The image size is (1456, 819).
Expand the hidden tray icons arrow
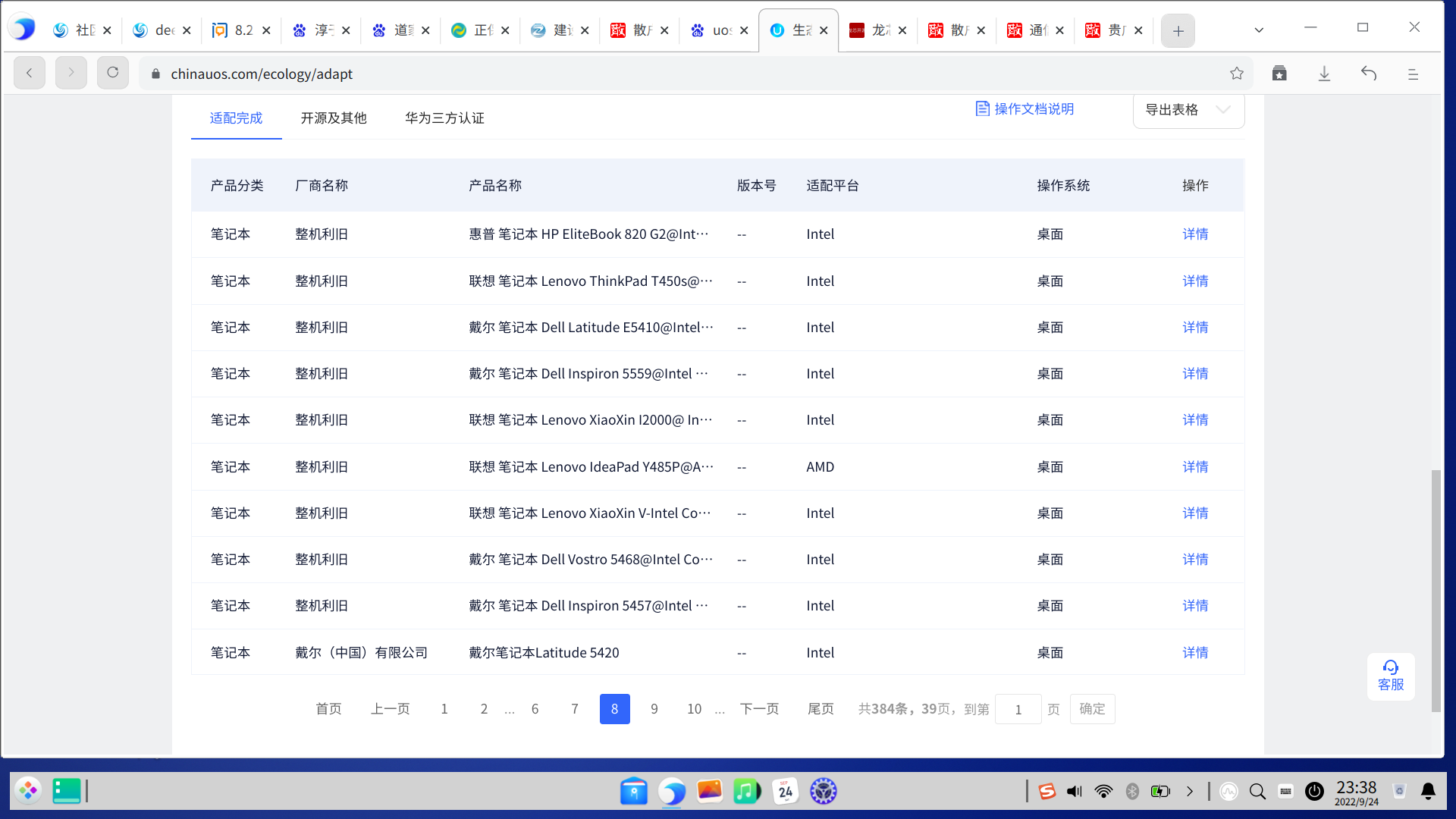[x=1190, y=791]
